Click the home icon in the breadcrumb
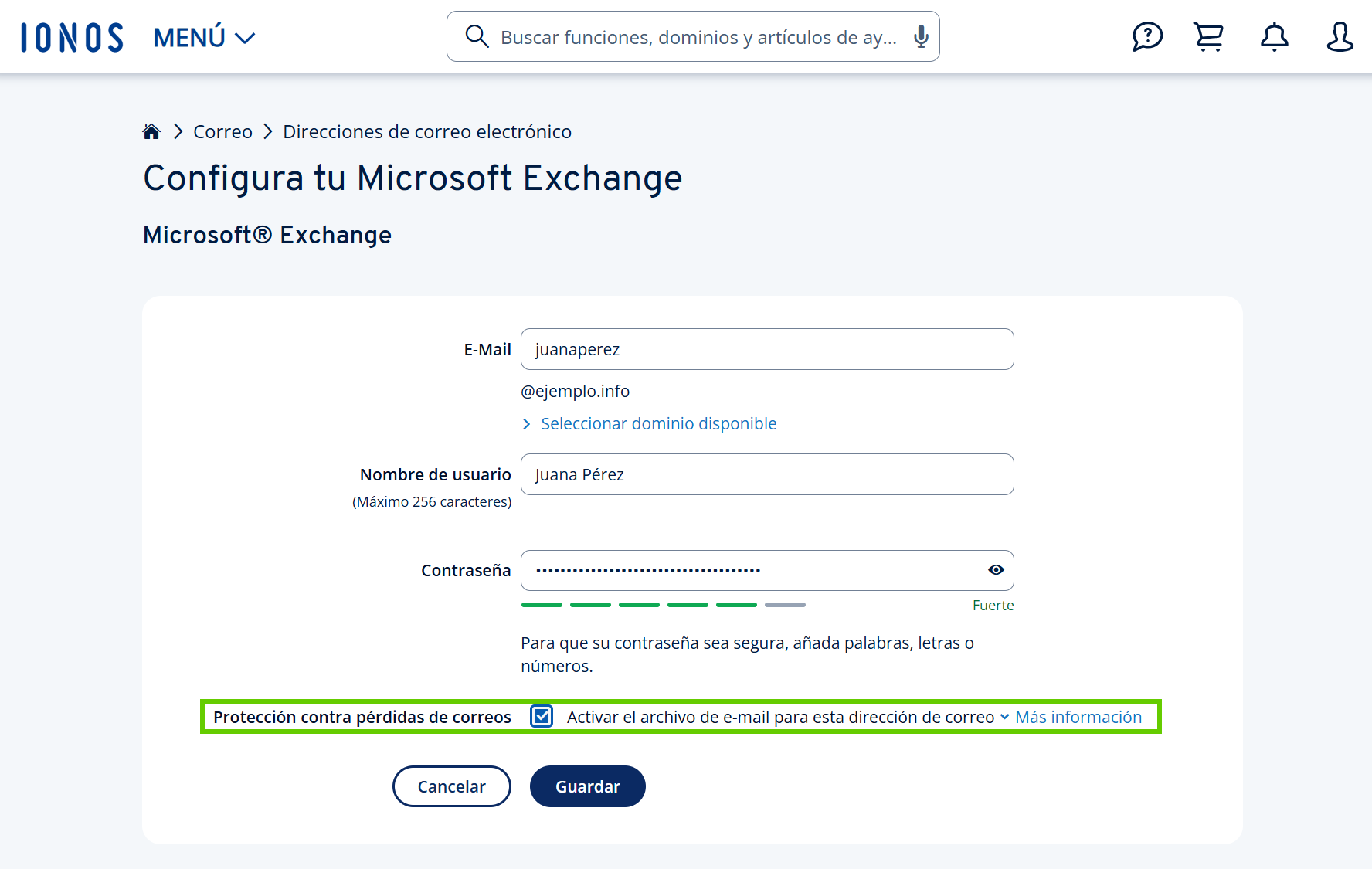This screenshot has width=1372, height=869. click(x=151, y=131)
